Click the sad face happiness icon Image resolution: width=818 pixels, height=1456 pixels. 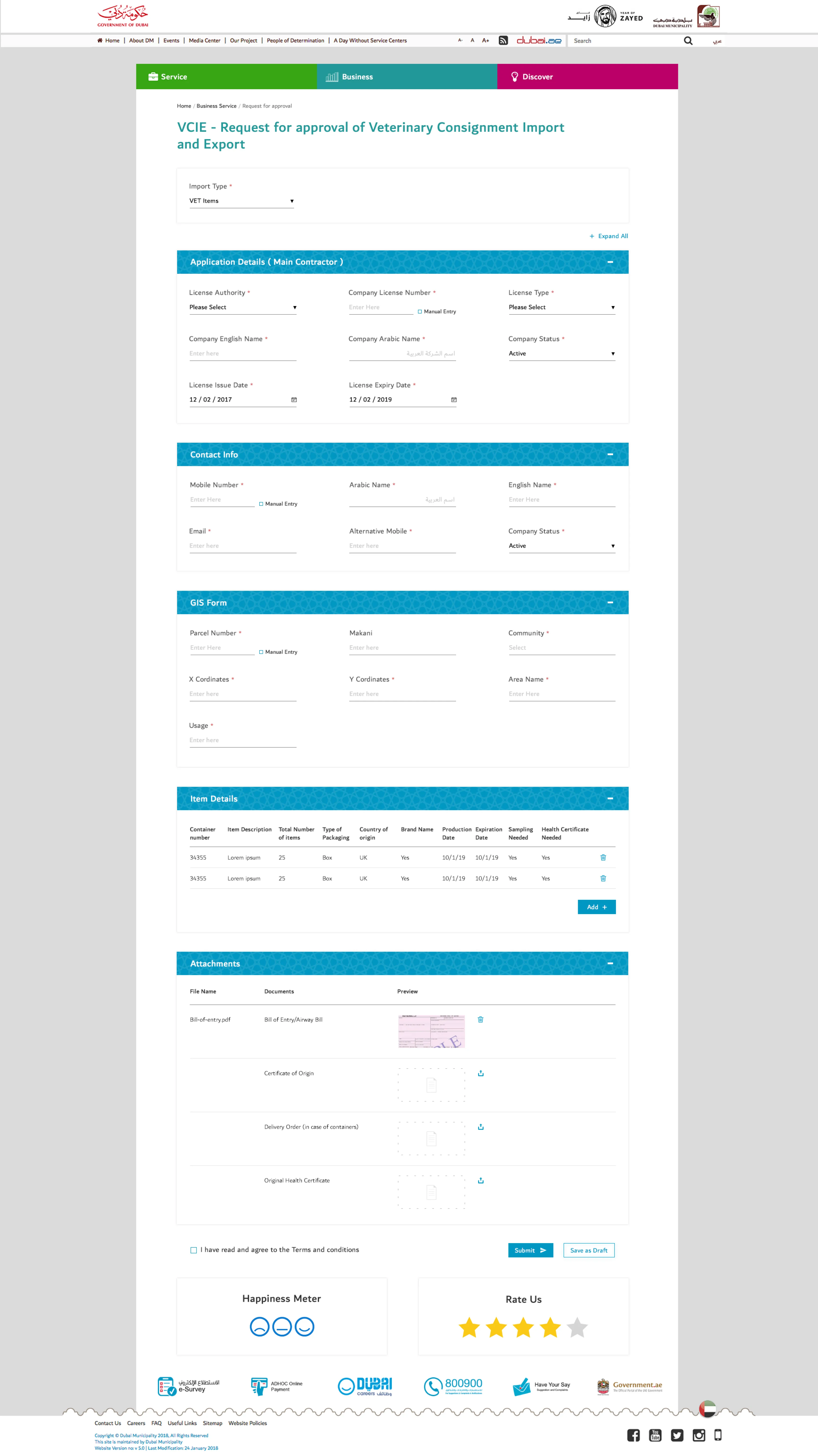tap(259, 1326)
